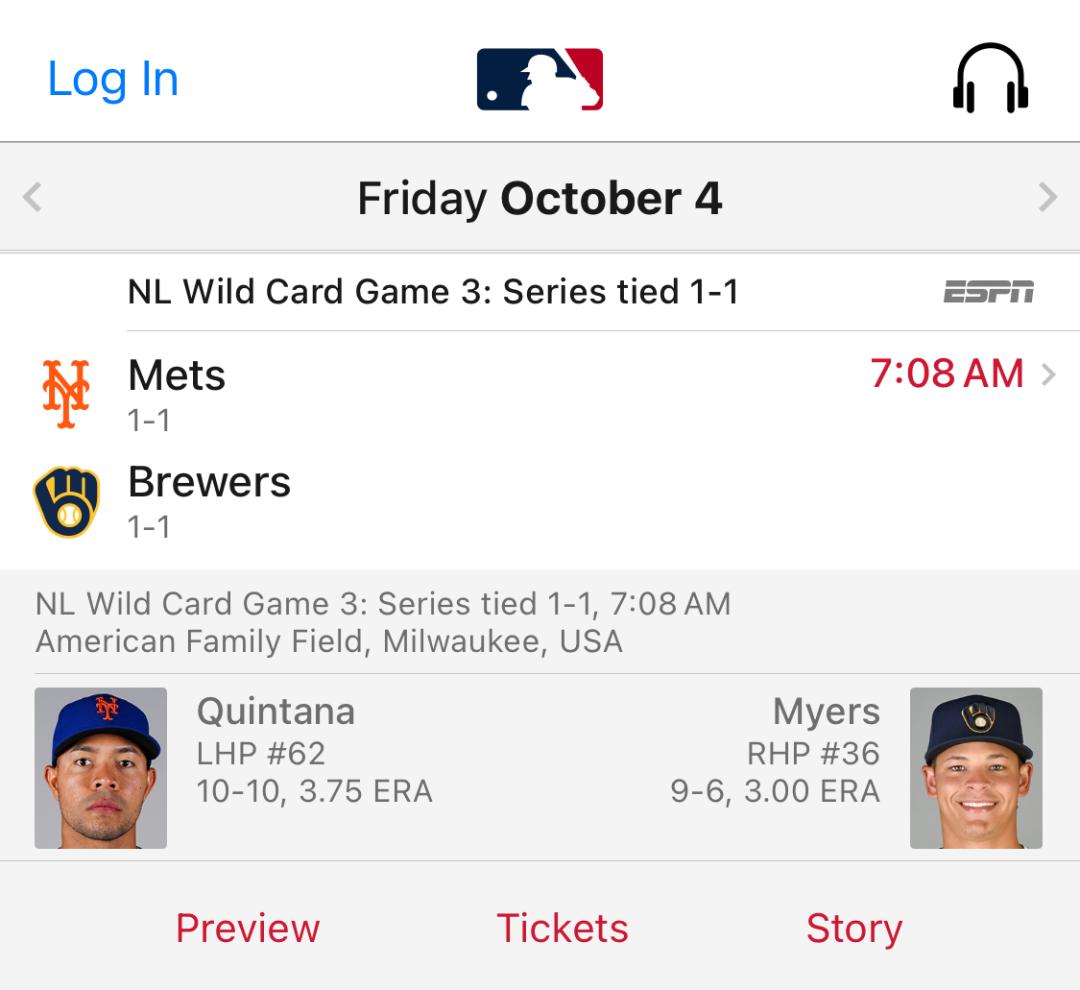
Task: Open the Preview tab
Action: 248,928
